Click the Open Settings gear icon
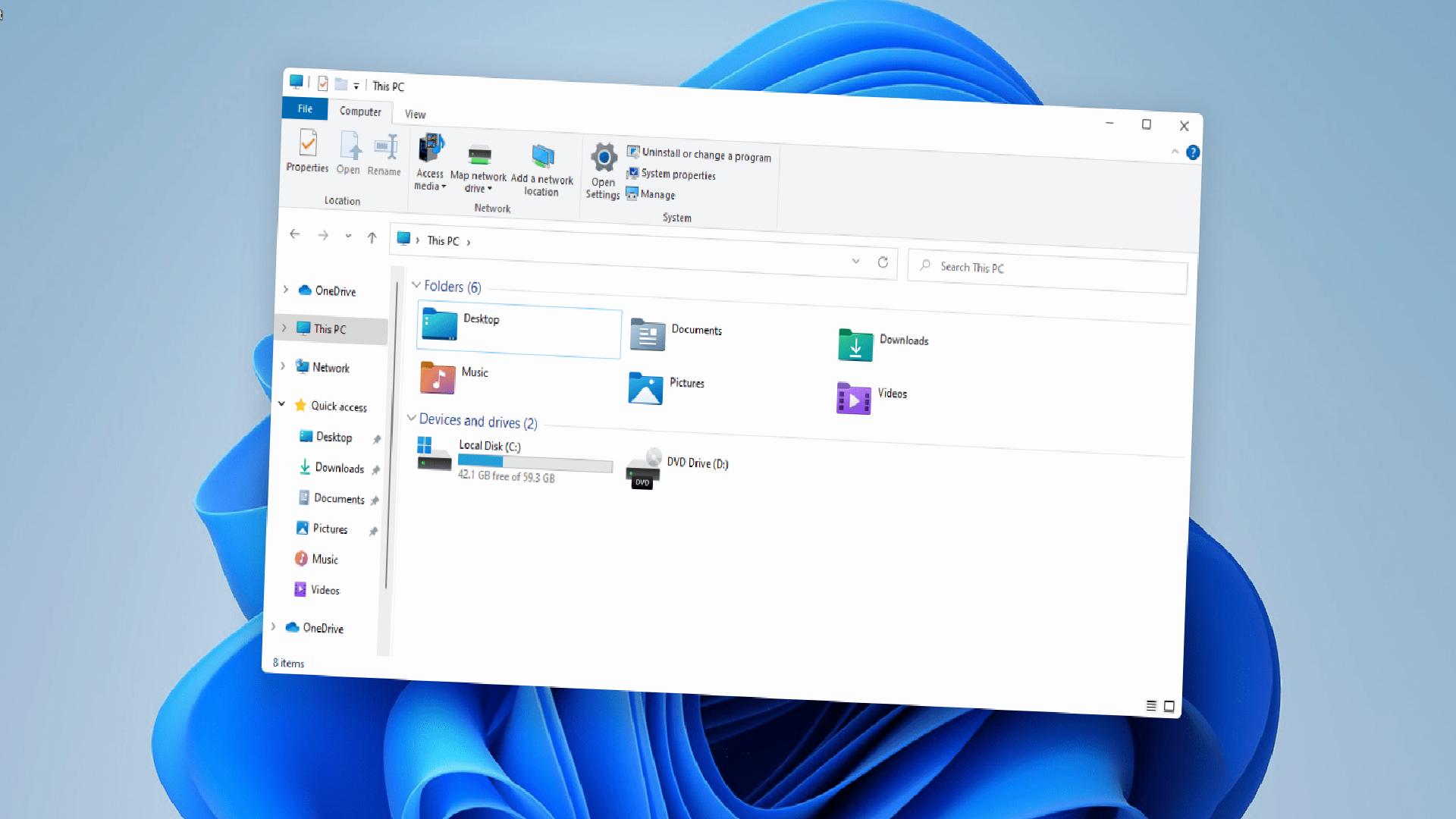The width and height of the screenshot is (1456, 819). point(604,158)
